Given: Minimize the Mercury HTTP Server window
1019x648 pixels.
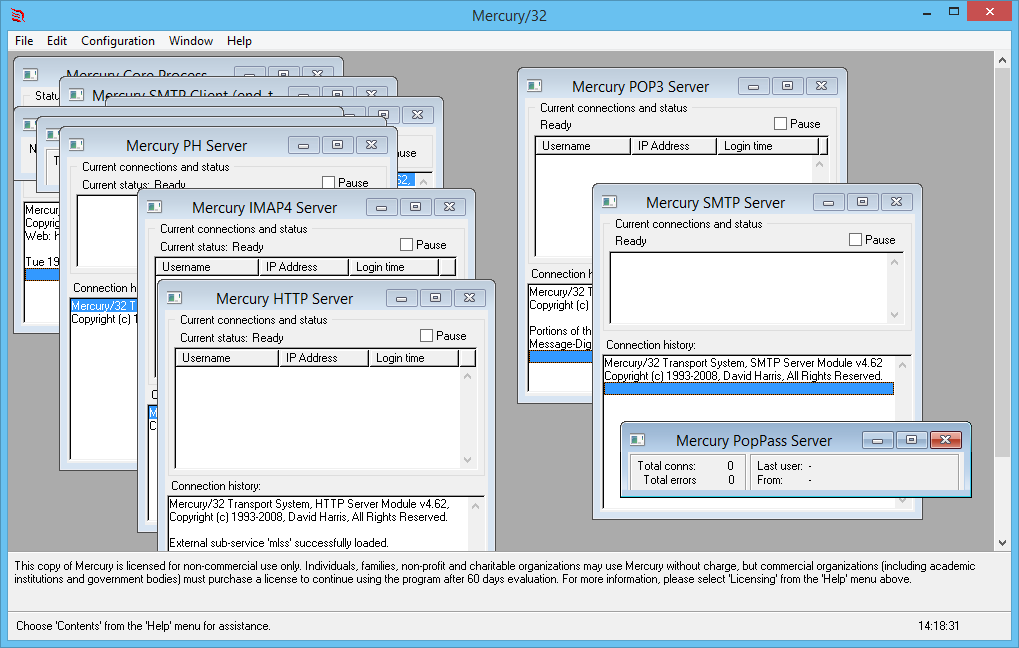Looking at the screenshot, I should [402, 298].
